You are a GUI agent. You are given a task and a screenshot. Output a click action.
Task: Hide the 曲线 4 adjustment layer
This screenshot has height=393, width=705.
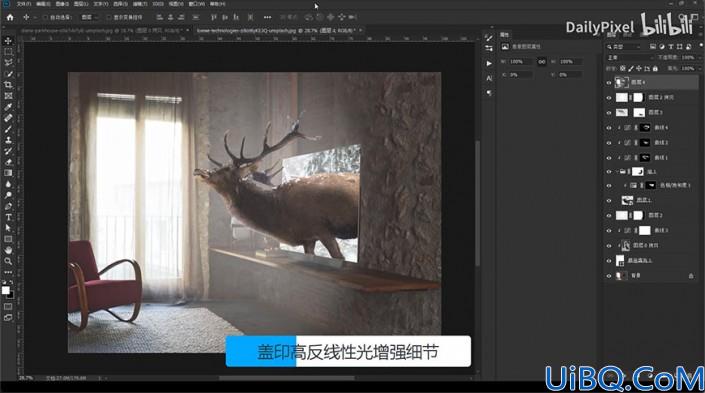609,128
